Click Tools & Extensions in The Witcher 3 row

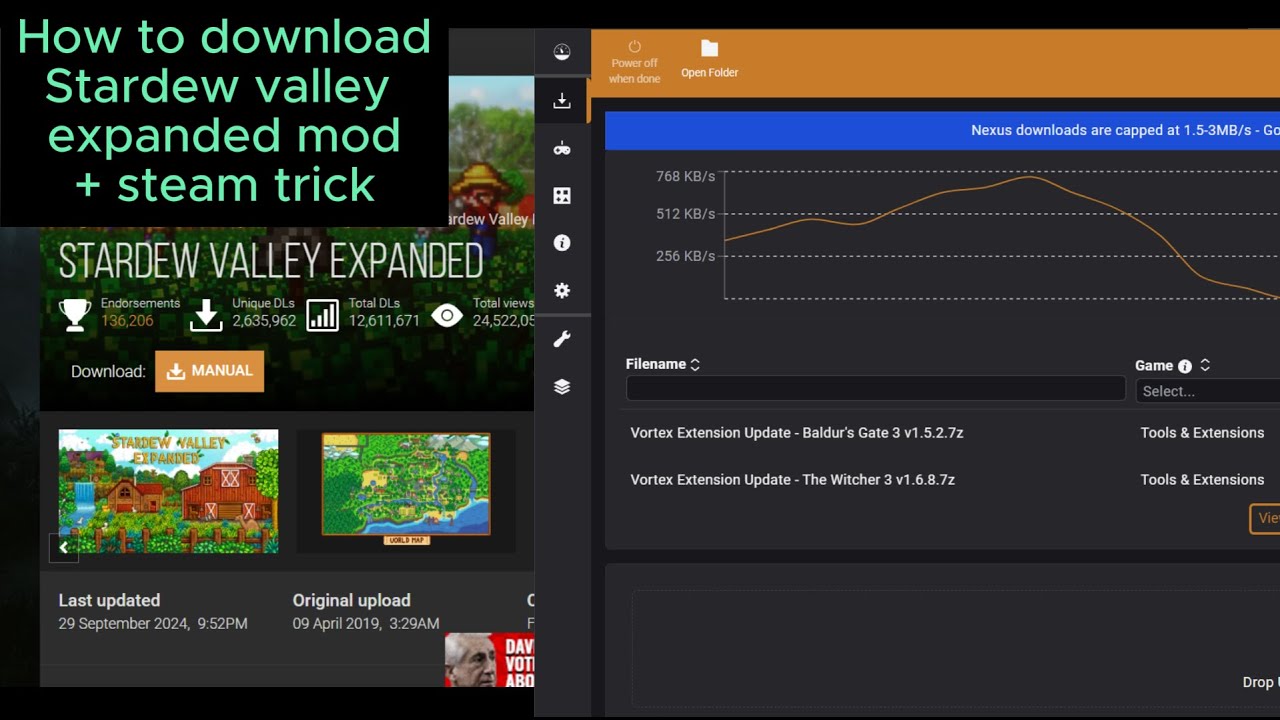1202,480
